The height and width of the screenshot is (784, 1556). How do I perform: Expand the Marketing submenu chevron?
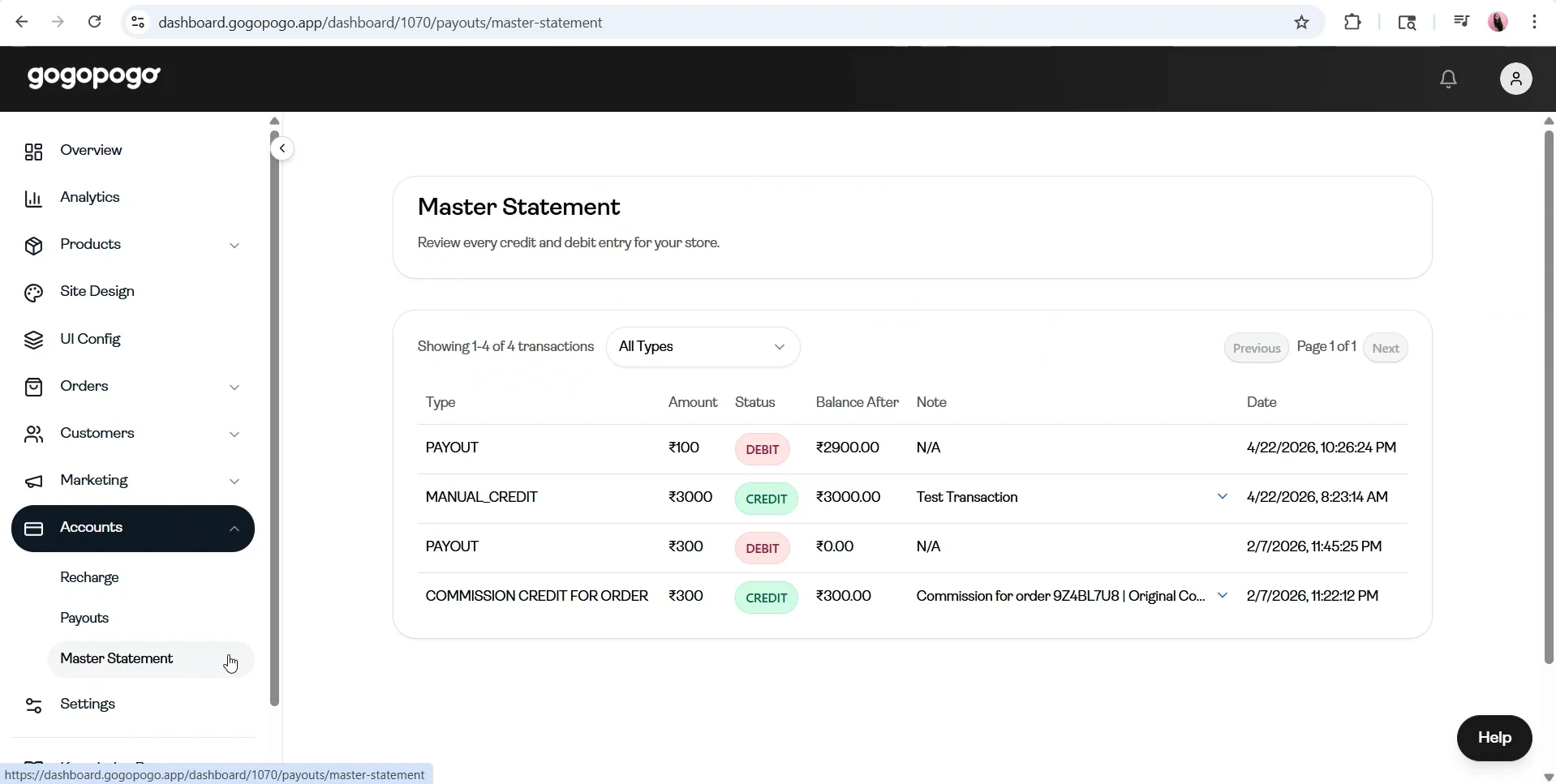coord(234,482)
